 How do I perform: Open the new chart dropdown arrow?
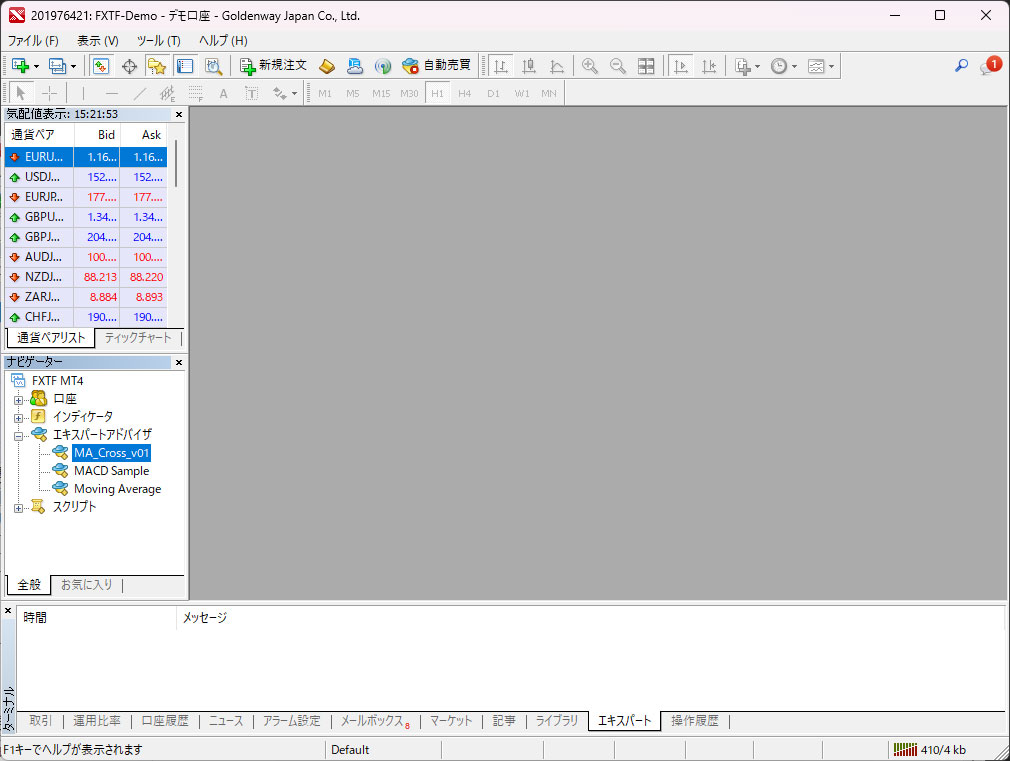click(37, 67)
